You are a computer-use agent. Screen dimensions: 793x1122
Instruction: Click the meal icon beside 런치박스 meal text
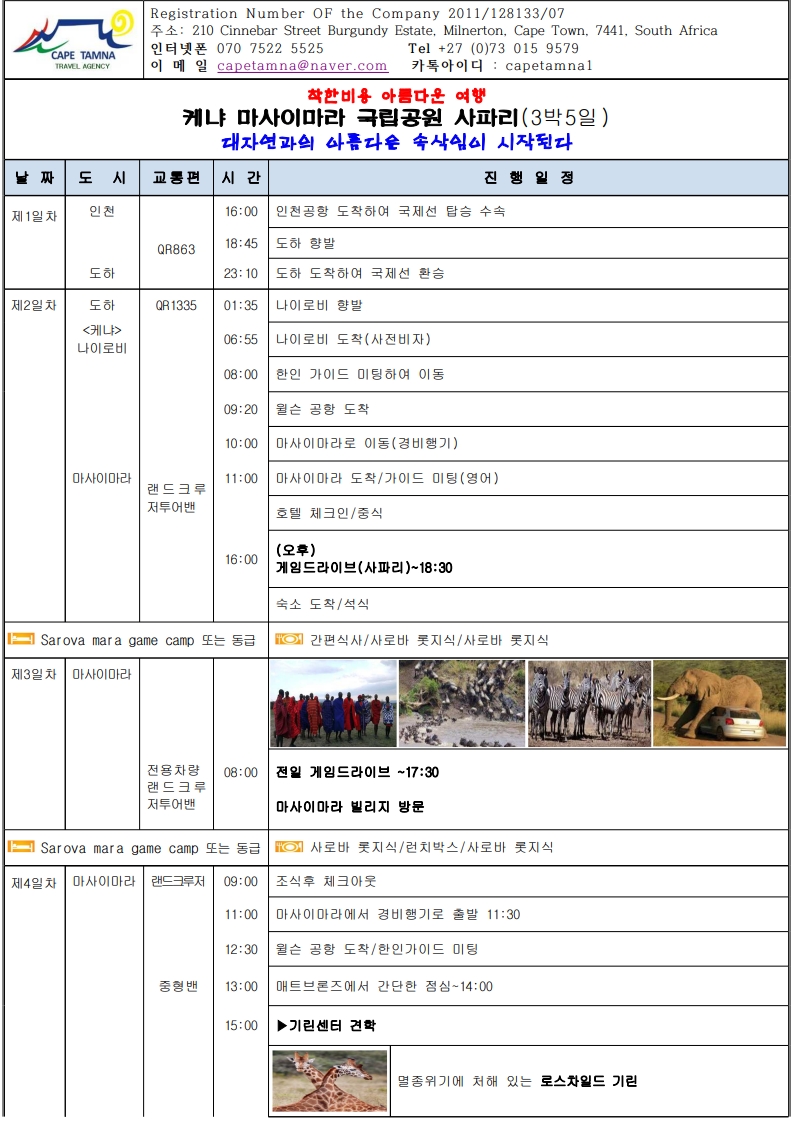[x=288, y=847]
